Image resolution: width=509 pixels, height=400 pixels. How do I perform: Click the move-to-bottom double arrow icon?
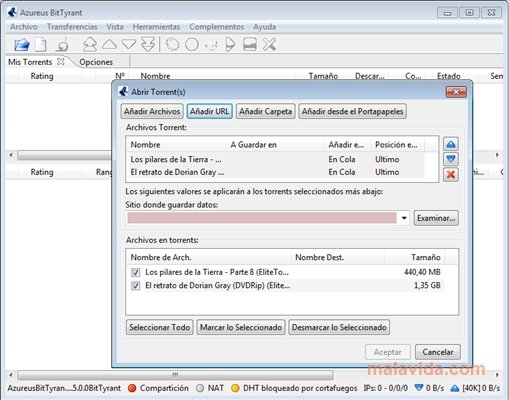coord(148,44)
